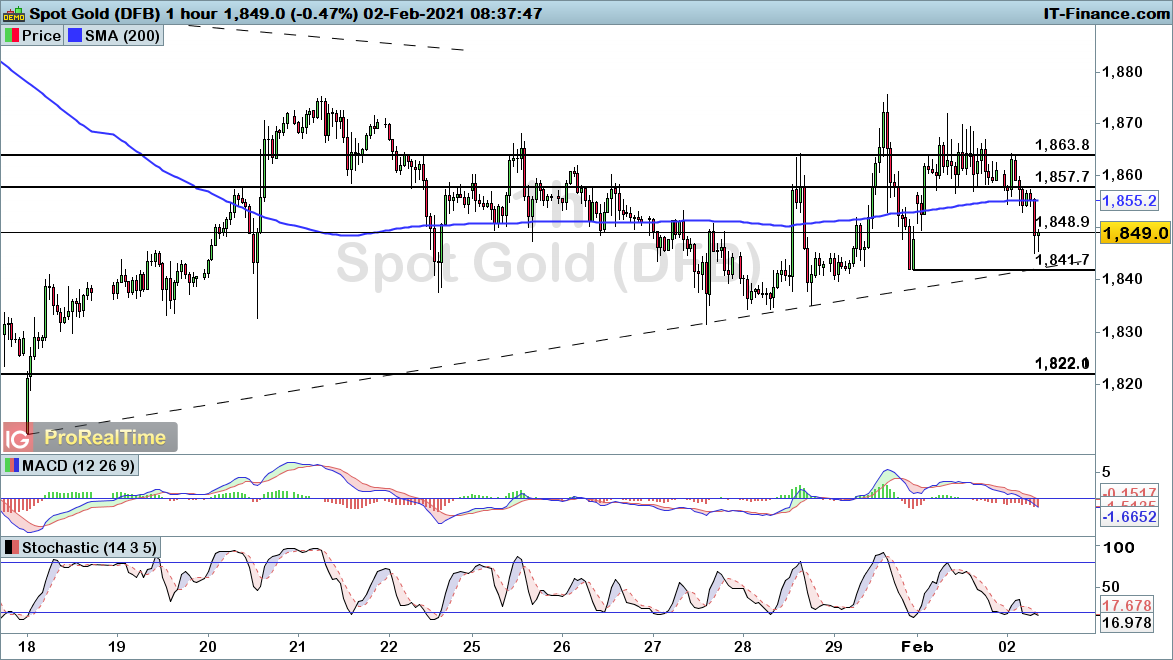
Task: Click the Spot Gold (DFB) instrument name in the title
Action: (x=95, y=13)
